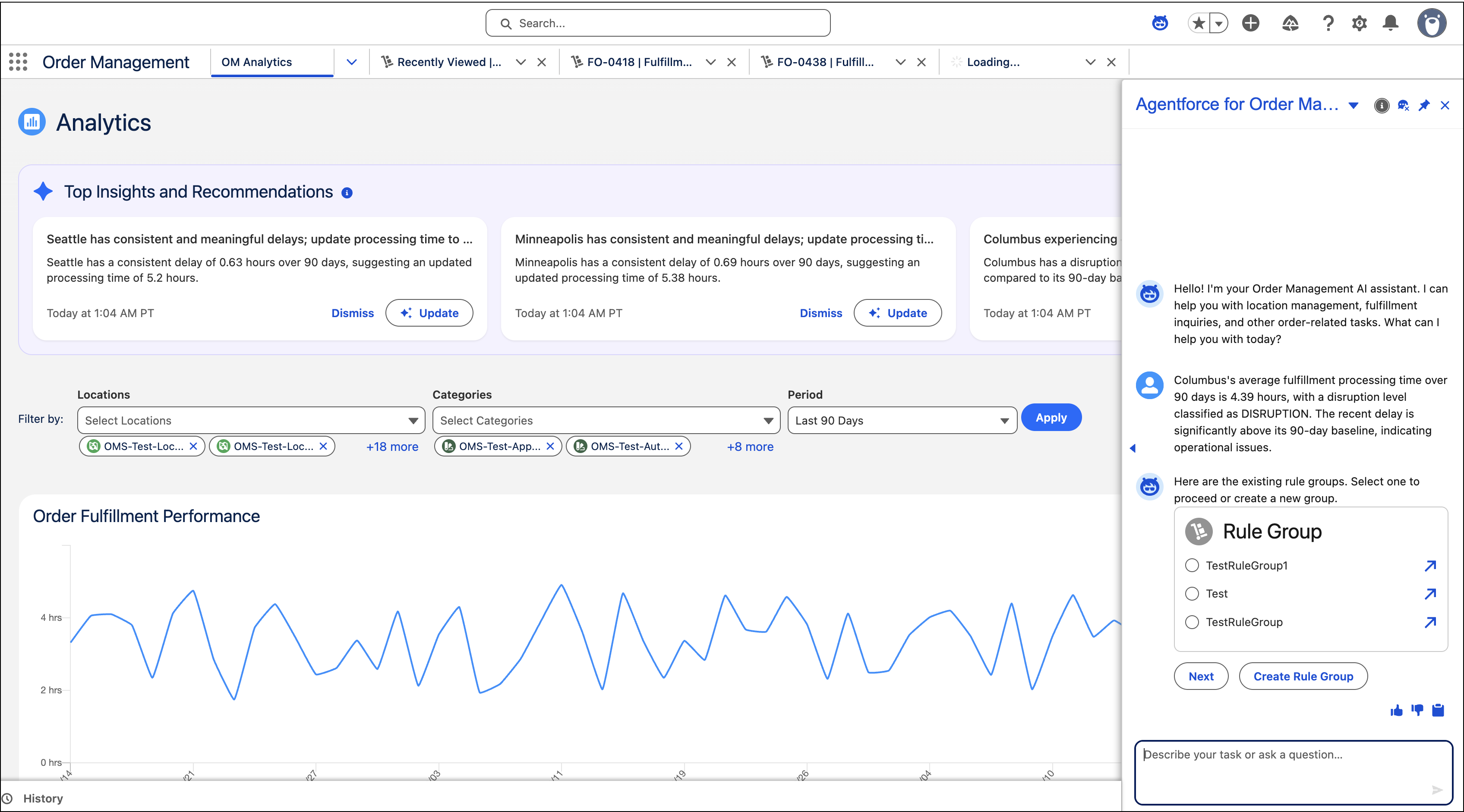Give thumbs down to the Agentforce response

[x=1417, y=710]
